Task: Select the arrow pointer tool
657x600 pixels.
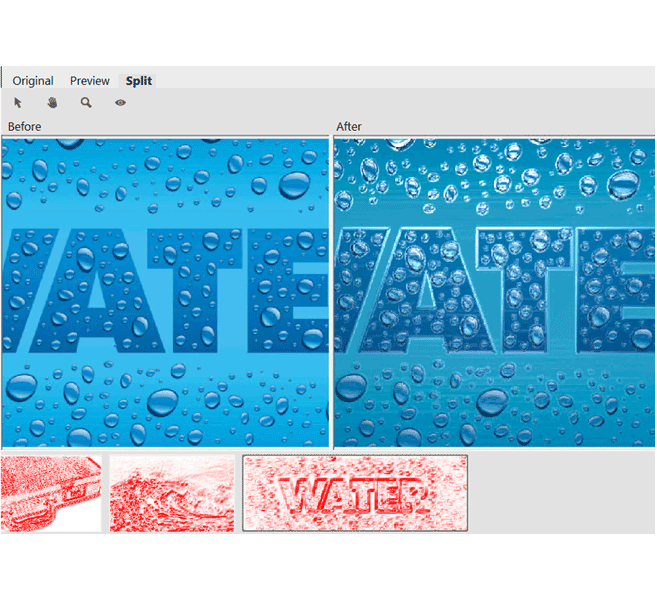Action: [x=18, y=102]
